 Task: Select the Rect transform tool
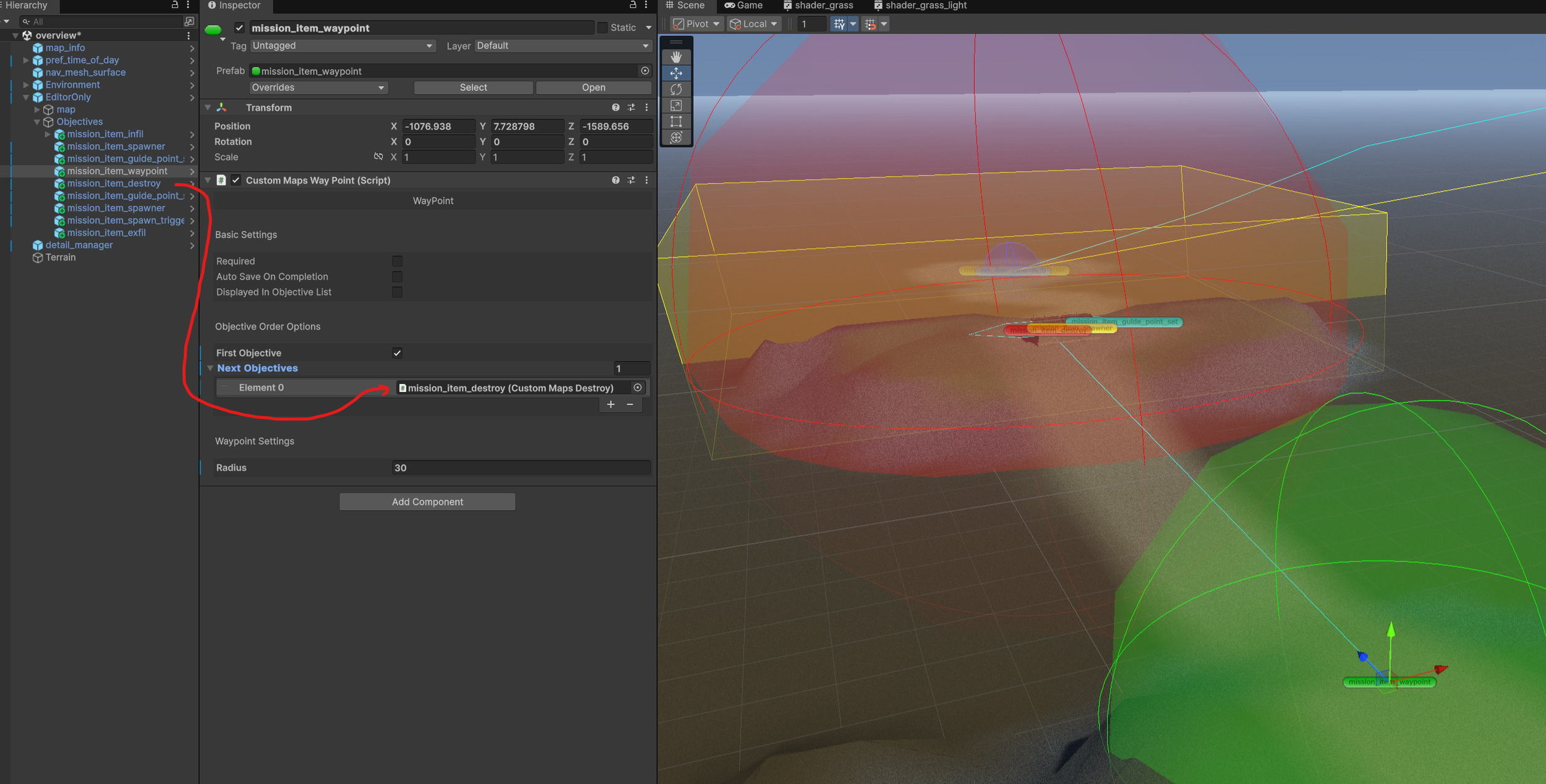676,121
